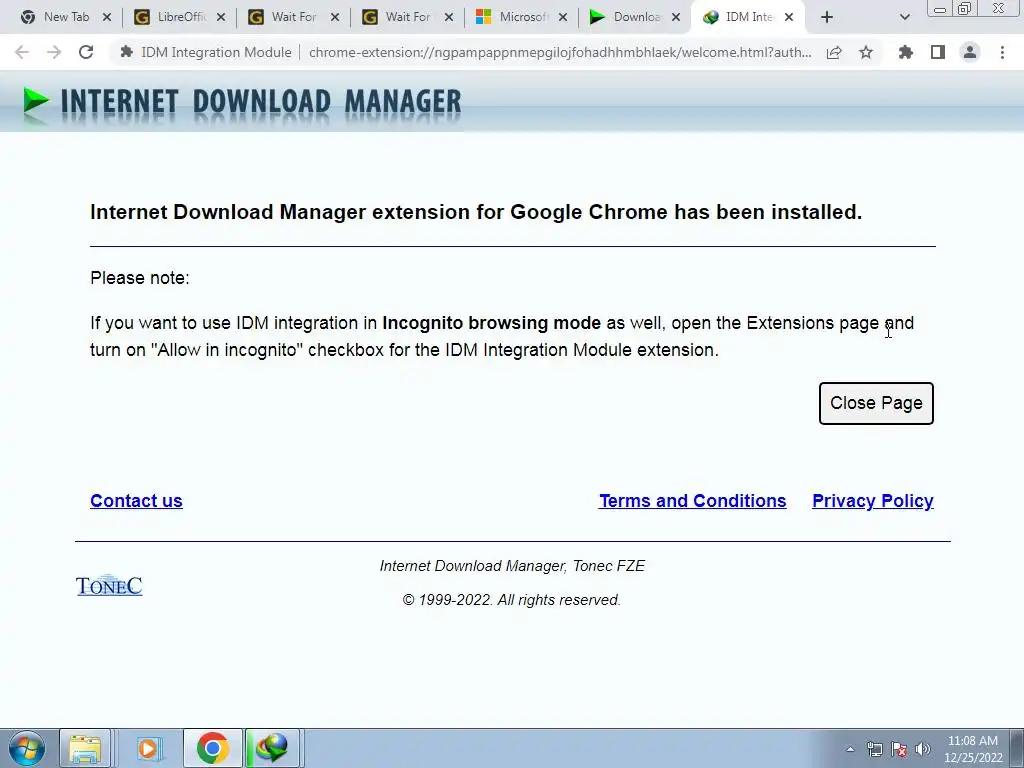
Task: Click the address bar URL
Action: pos(560,52)
